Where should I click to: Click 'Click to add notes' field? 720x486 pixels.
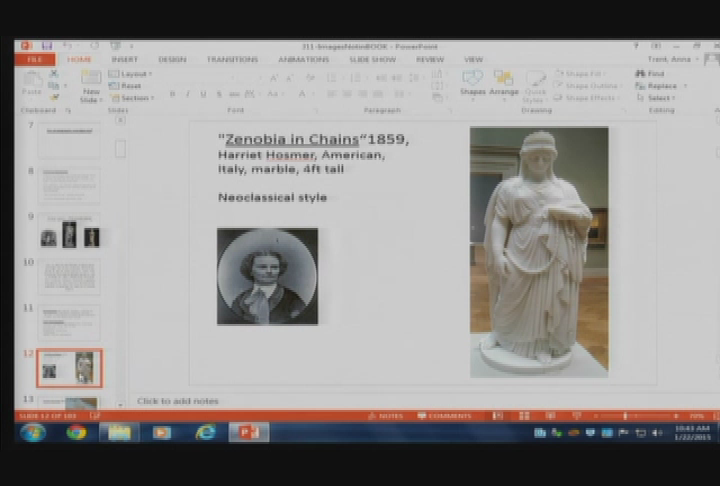[x=178, y=401]
